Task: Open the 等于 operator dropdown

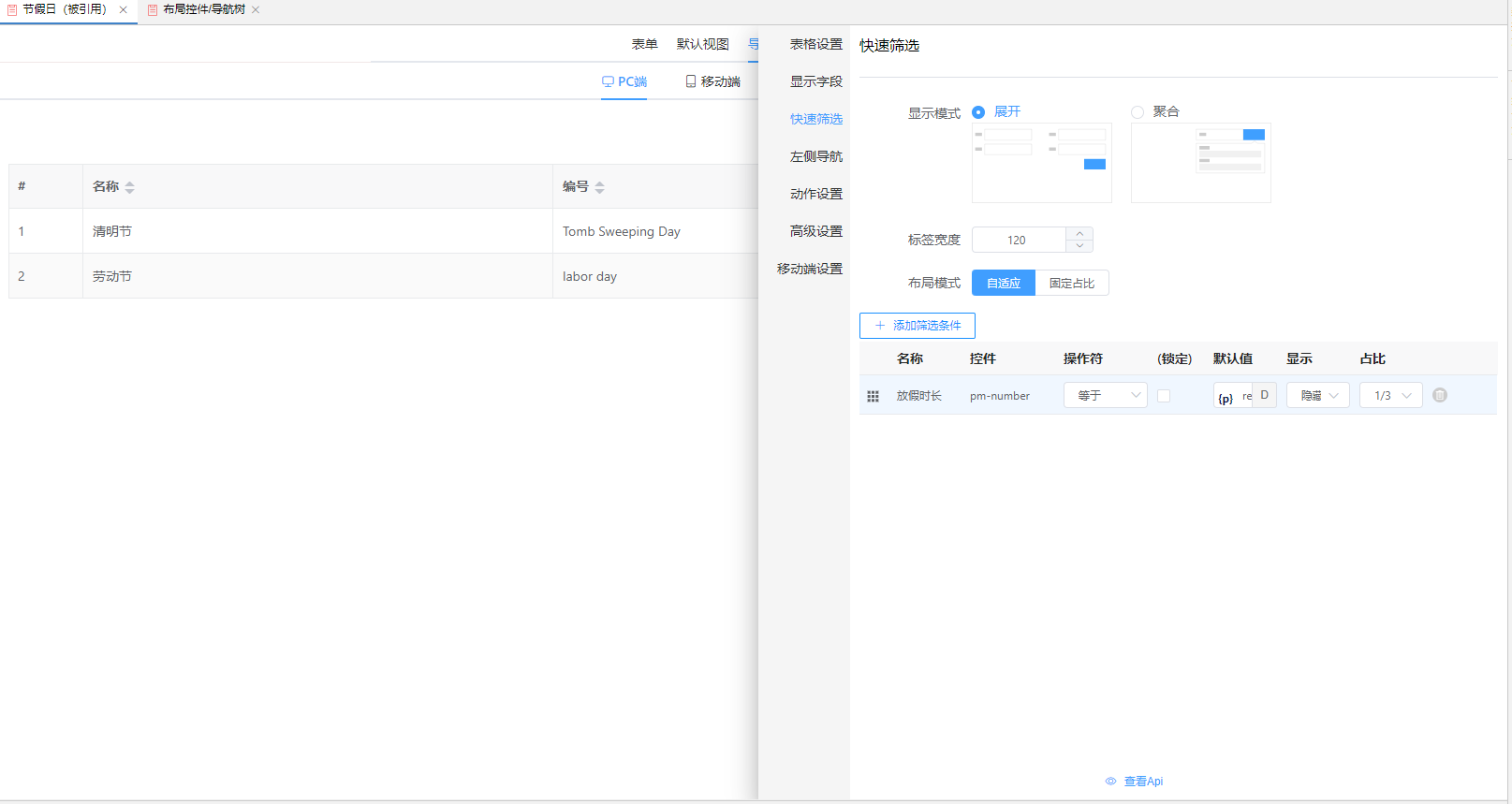Action: point(1105,395)
